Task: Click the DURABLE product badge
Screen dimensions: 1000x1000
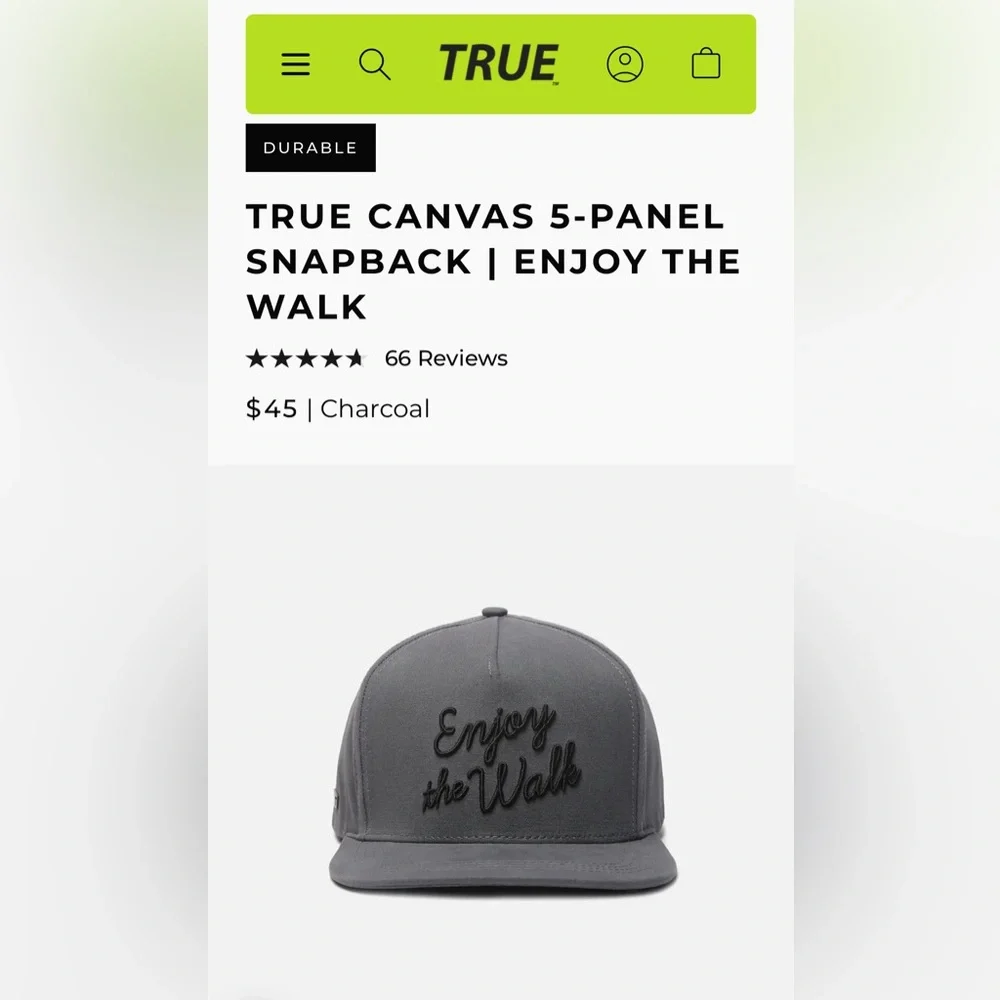Action: click(311, 148)
